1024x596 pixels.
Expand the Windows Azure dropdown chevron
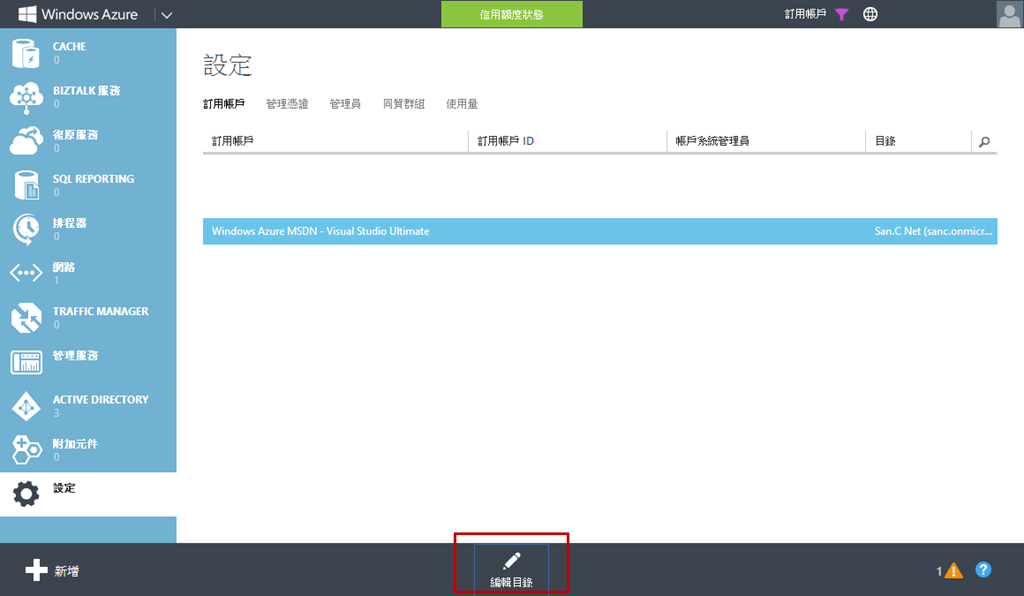click(x=167, y=15)
